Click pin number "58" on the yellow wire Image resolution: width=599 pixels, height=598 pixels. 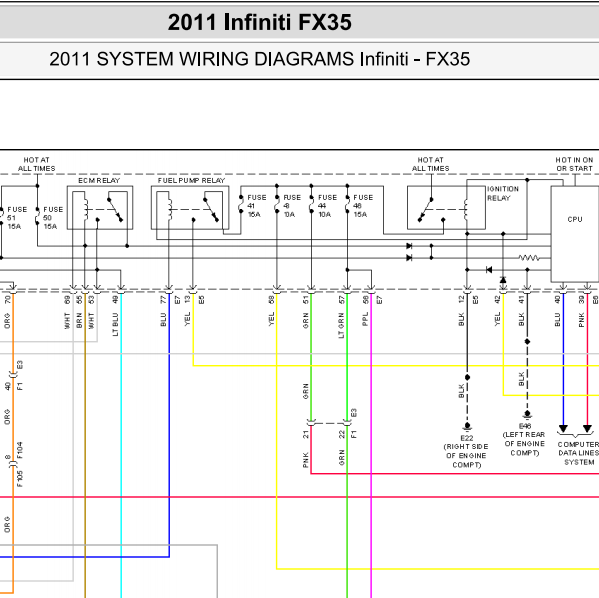(271, 300)
